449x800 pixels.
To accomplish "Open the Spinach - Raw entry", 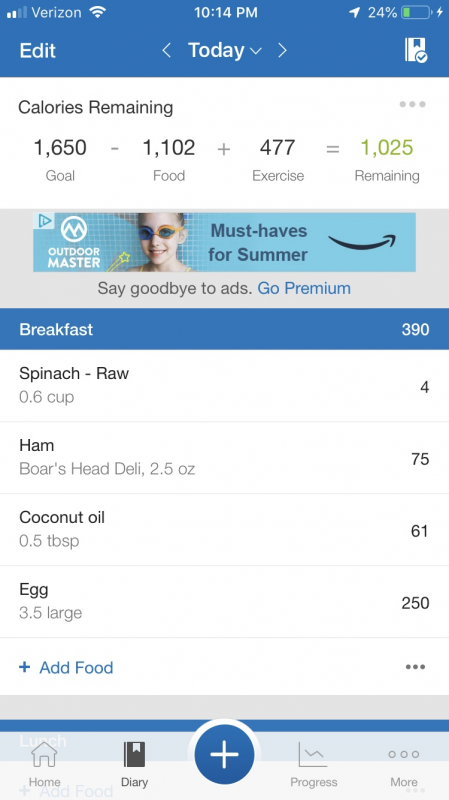I will [224, 386].
